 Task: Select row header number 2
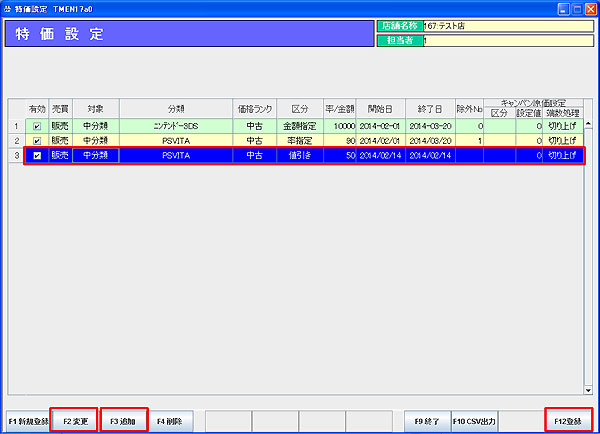pos(16,141)
